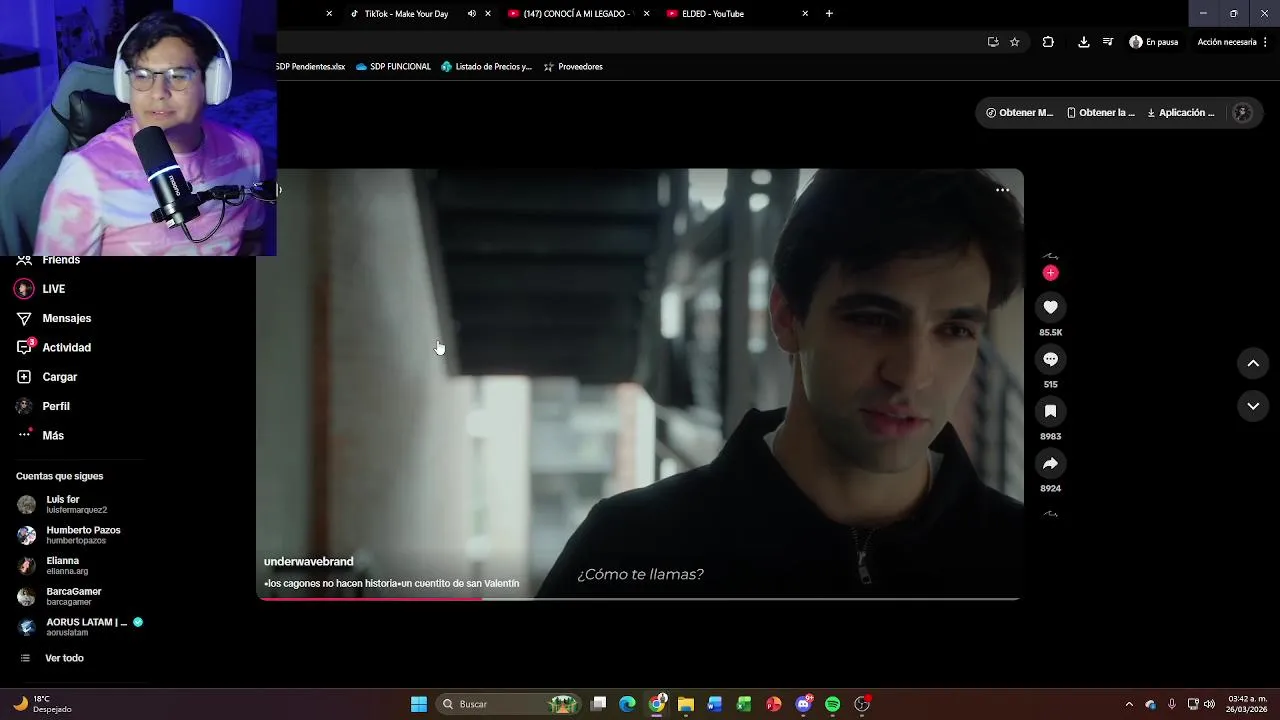1280x720 pixels.
Task: Bookmark this page with the star icon
Action: click(x=1014, y=42)
